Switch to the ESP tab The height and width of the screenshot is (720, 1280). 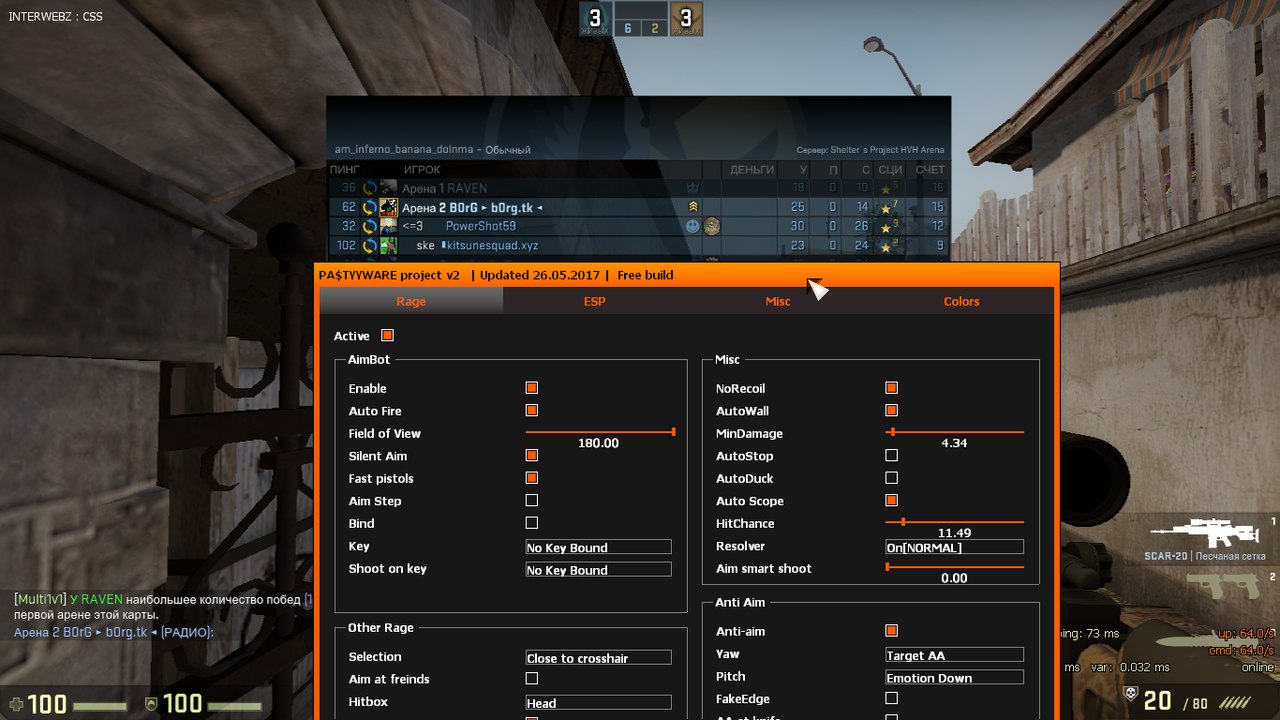(x=594, y=301)
